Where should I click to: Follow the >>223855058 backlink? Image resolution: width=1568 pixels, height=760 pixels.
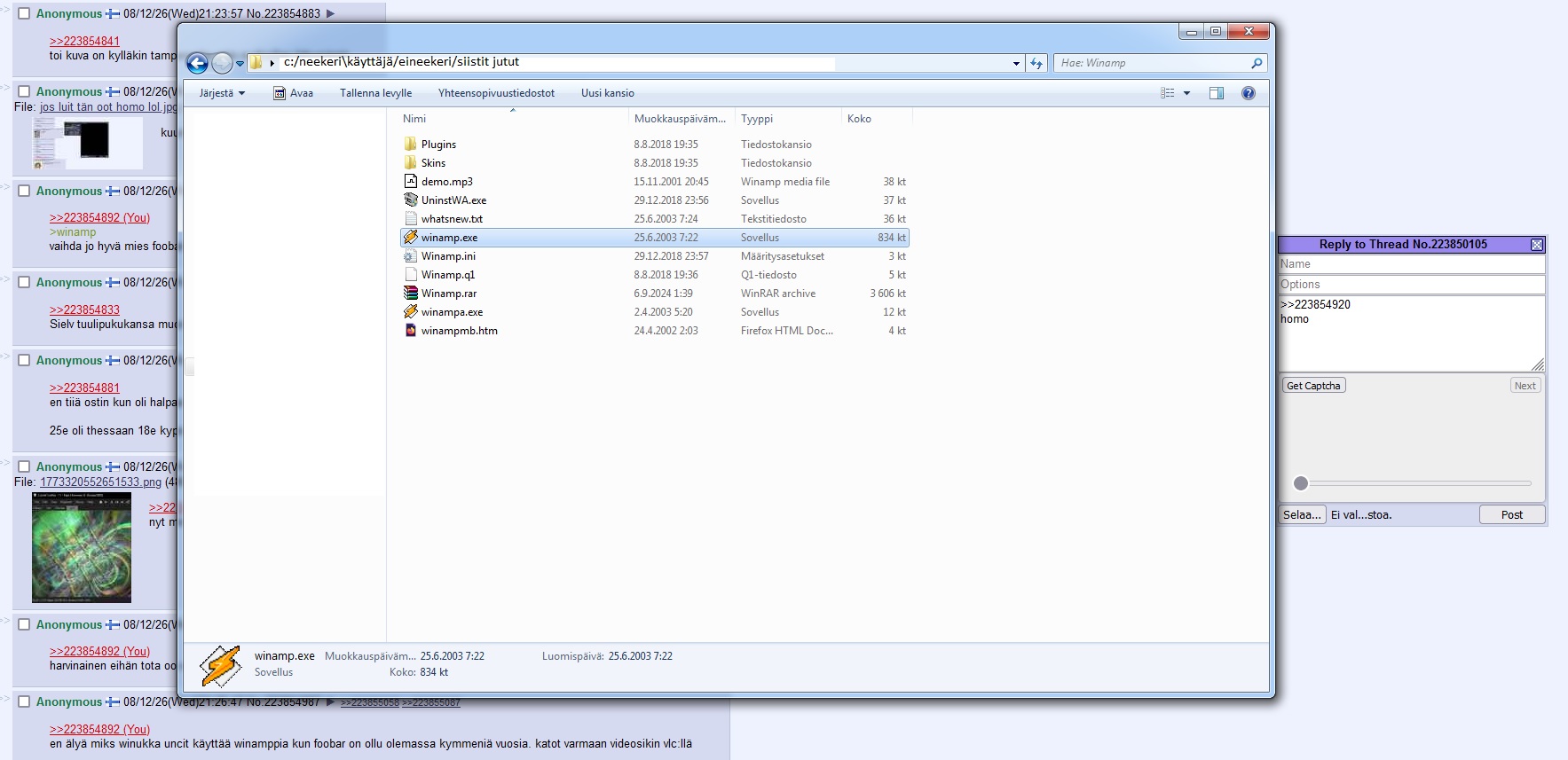[370, 702]
